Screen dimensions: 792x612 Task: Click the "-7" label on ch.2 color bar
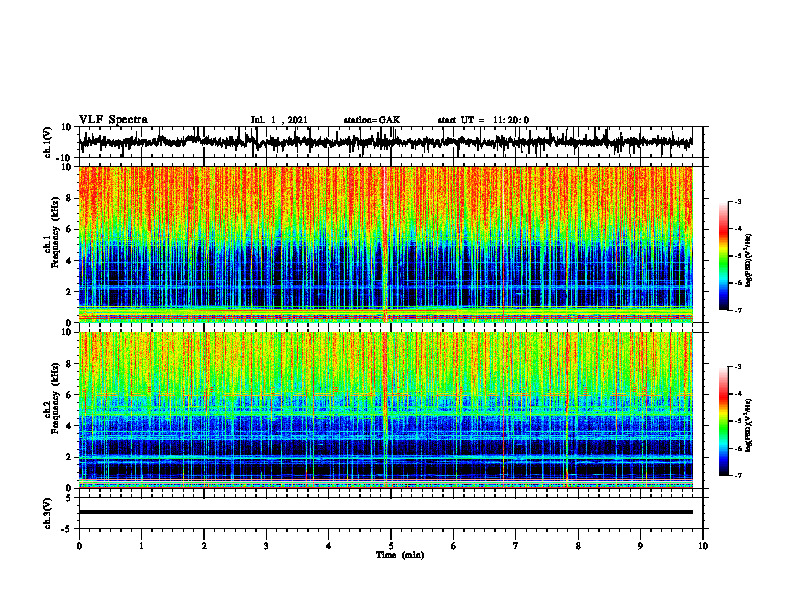[737, 475]
